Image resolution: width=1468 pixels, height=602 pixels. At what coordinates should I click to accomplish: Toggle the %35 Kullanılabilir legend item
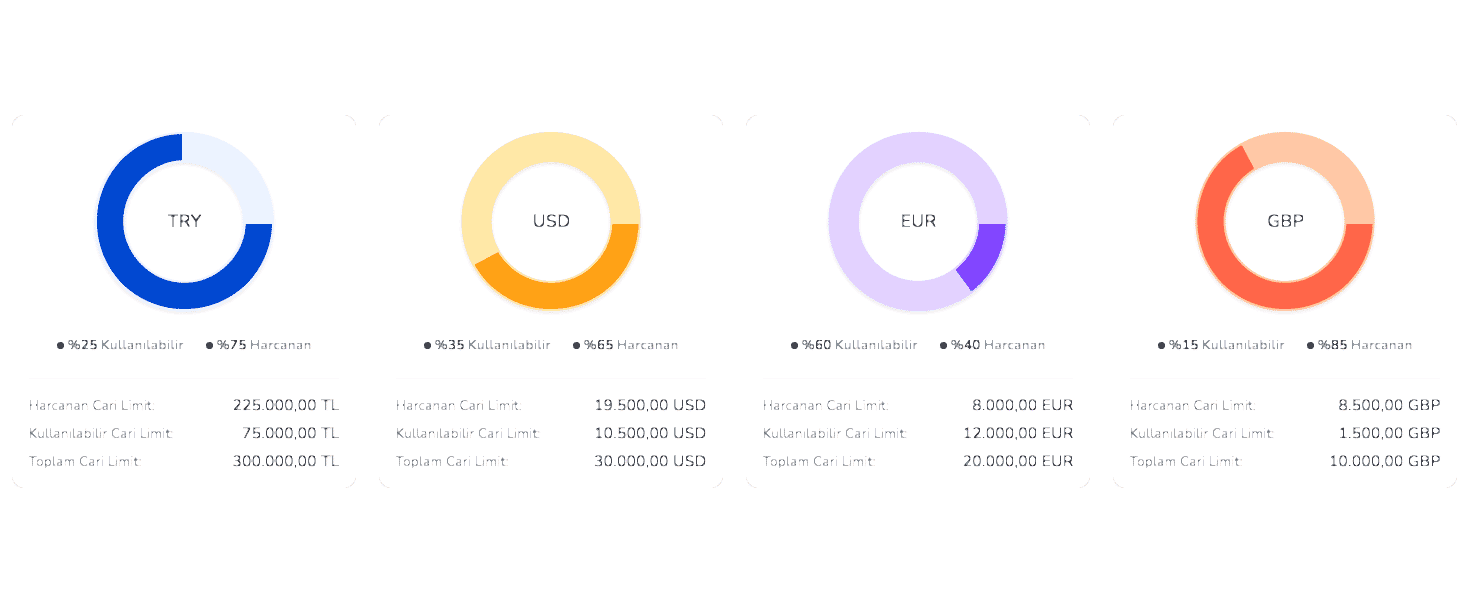click(488, 345)
